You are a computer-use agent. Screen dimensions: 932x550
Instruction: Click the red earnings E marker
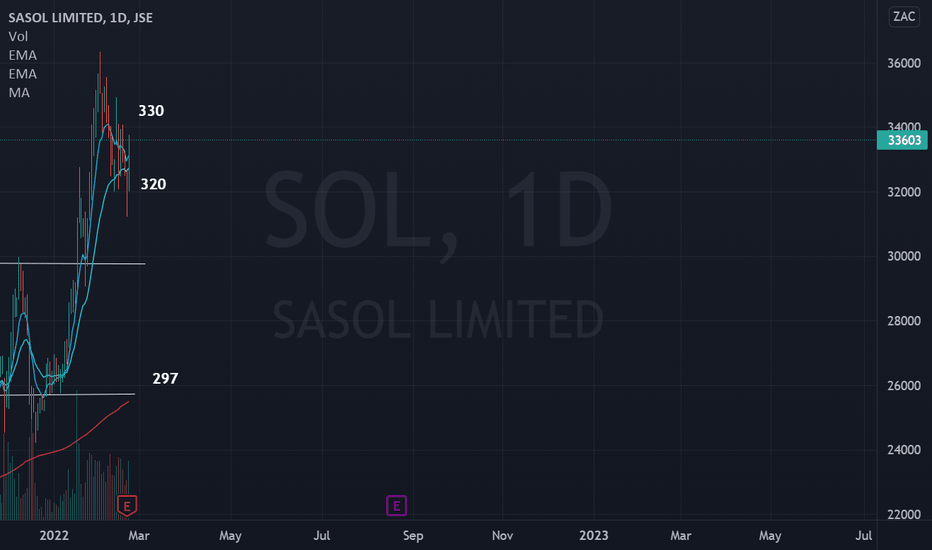(x=127, y=506)
